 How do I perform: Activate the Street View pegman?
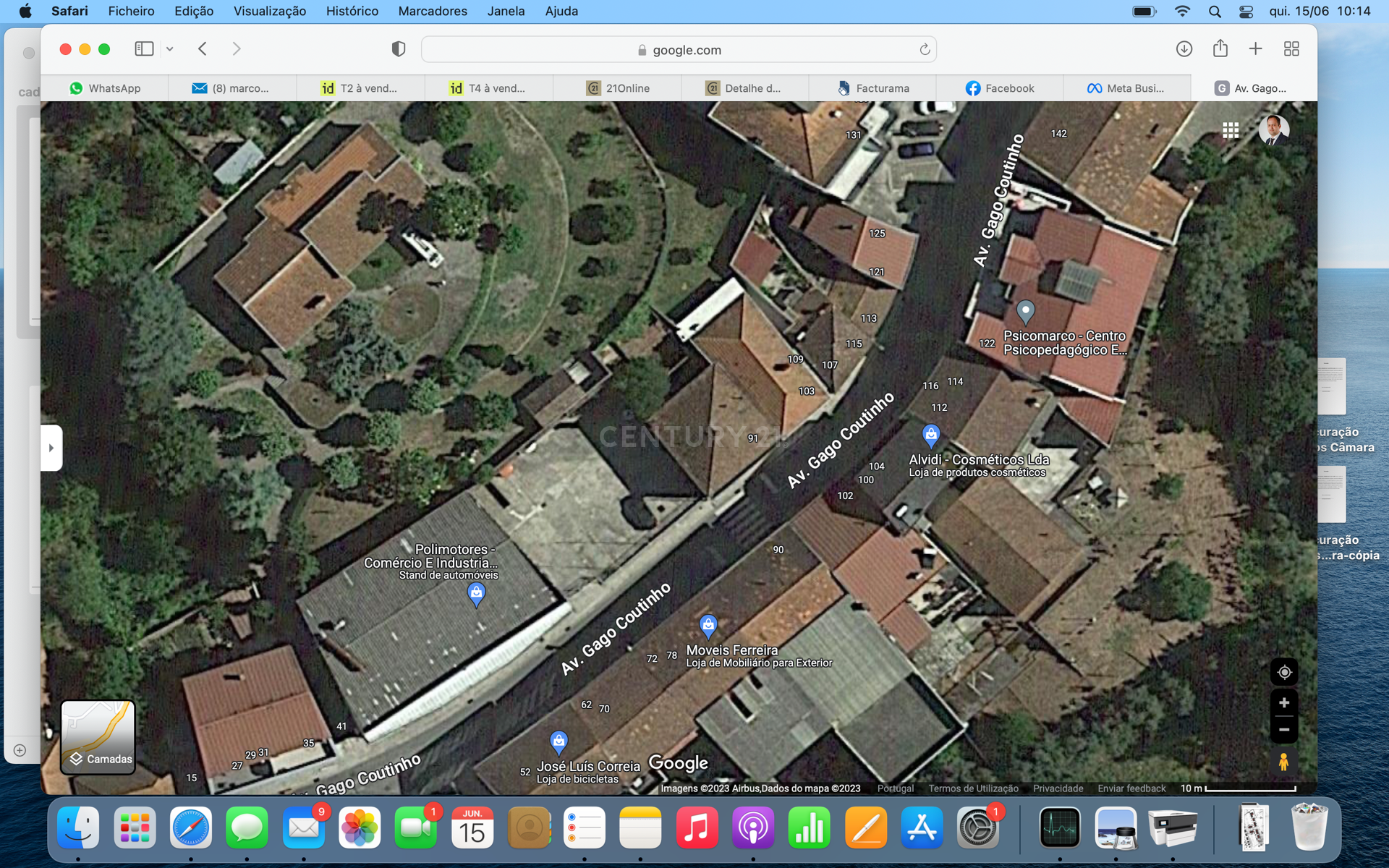coord(1283,762)
